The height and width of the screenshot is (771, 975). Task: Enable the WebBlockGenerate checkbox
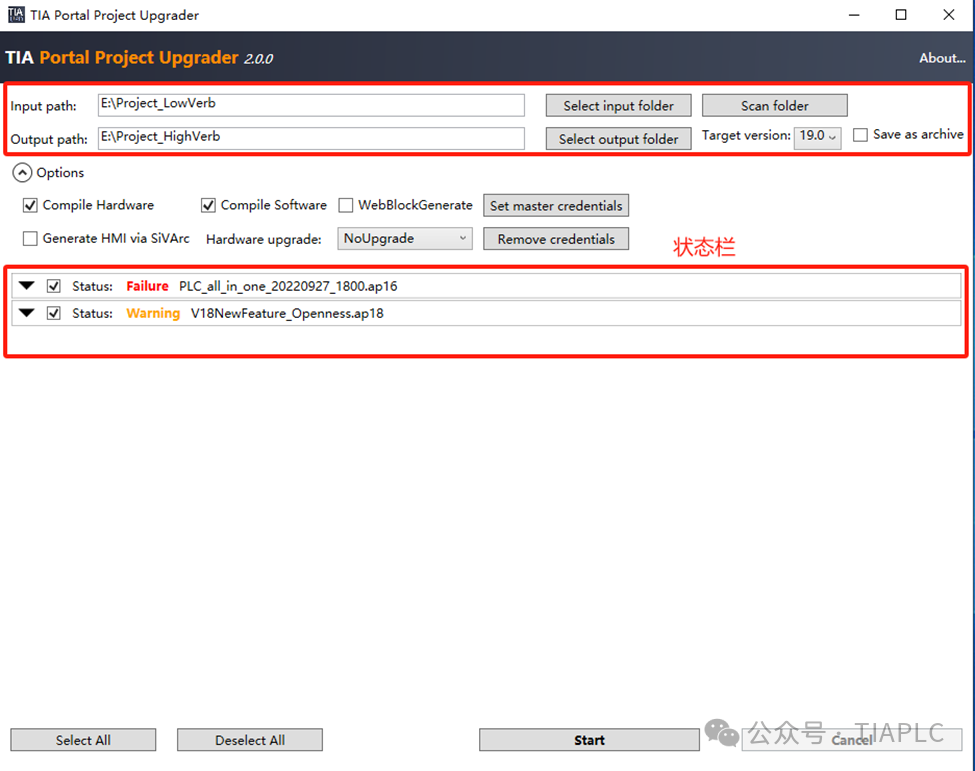tap(346, 205)
